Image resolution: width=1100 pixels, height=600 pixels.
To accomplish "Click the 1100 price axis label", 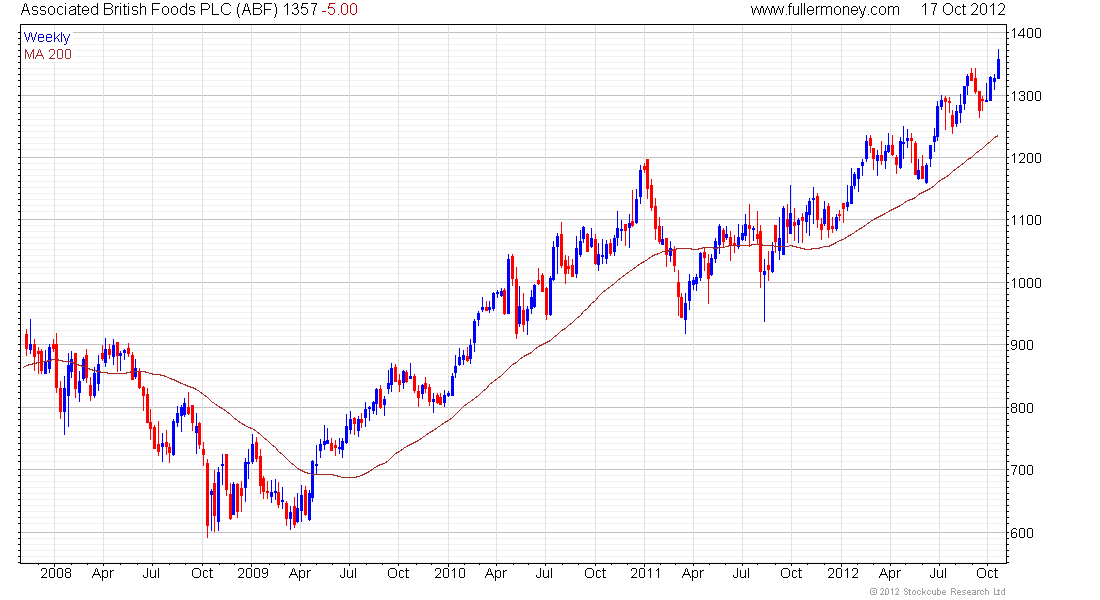I will [1026, 220].
